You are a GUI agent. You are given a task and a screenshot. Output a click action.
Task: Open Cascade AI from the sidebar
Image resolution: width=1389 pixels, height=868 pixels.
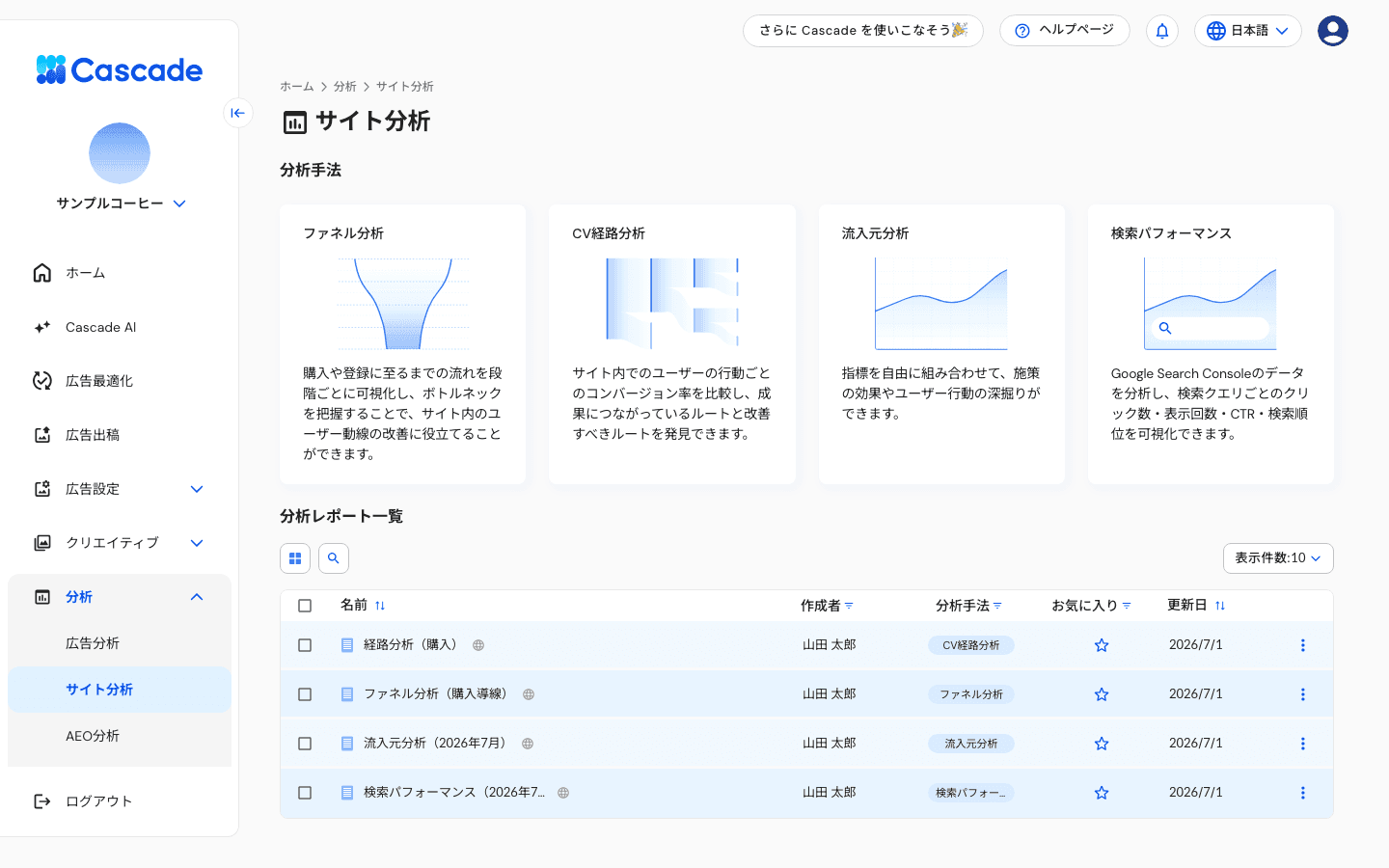[x=120, y=327]
